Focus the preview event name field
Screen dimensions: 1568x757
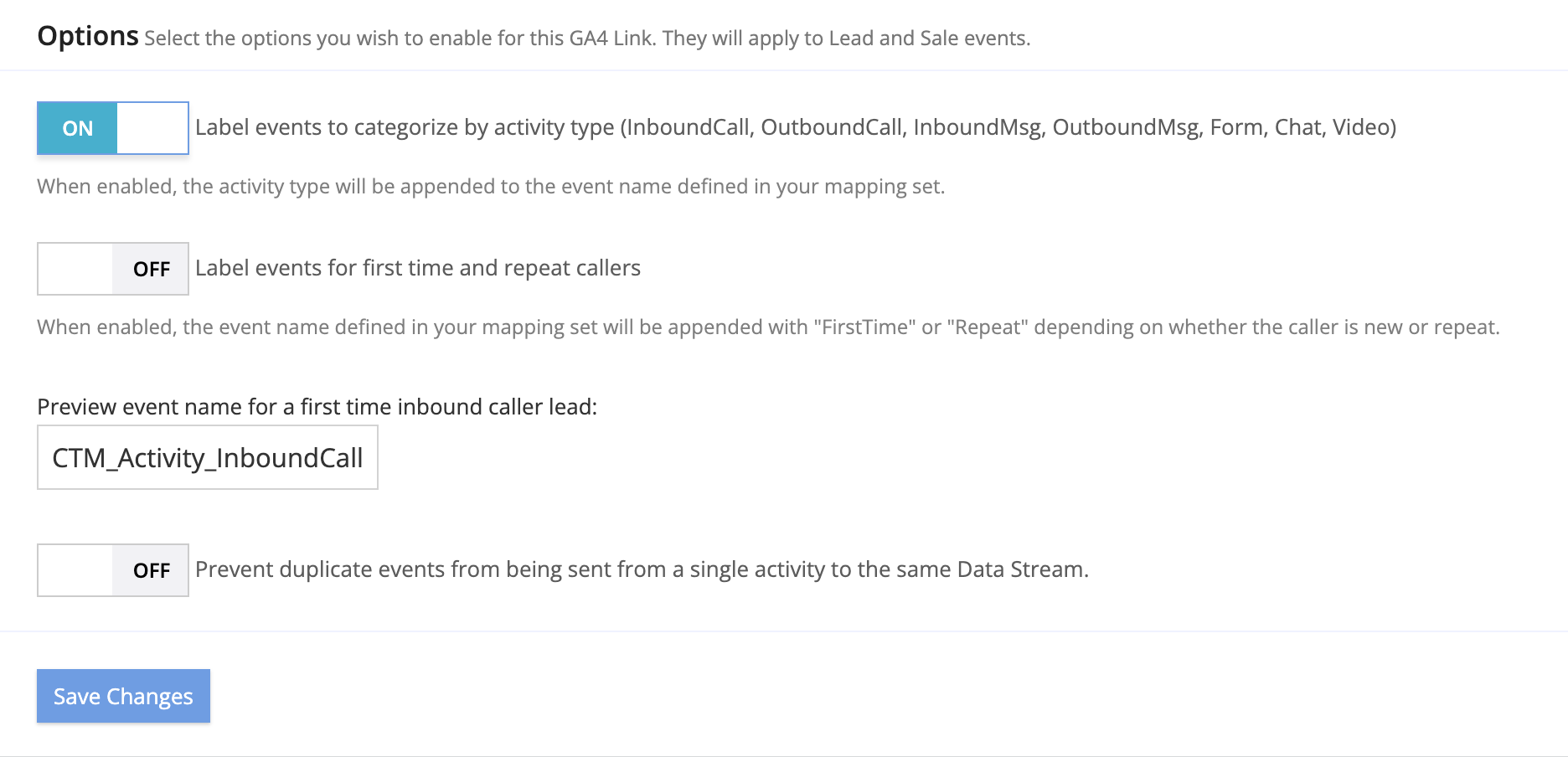(x=207, y=457)
